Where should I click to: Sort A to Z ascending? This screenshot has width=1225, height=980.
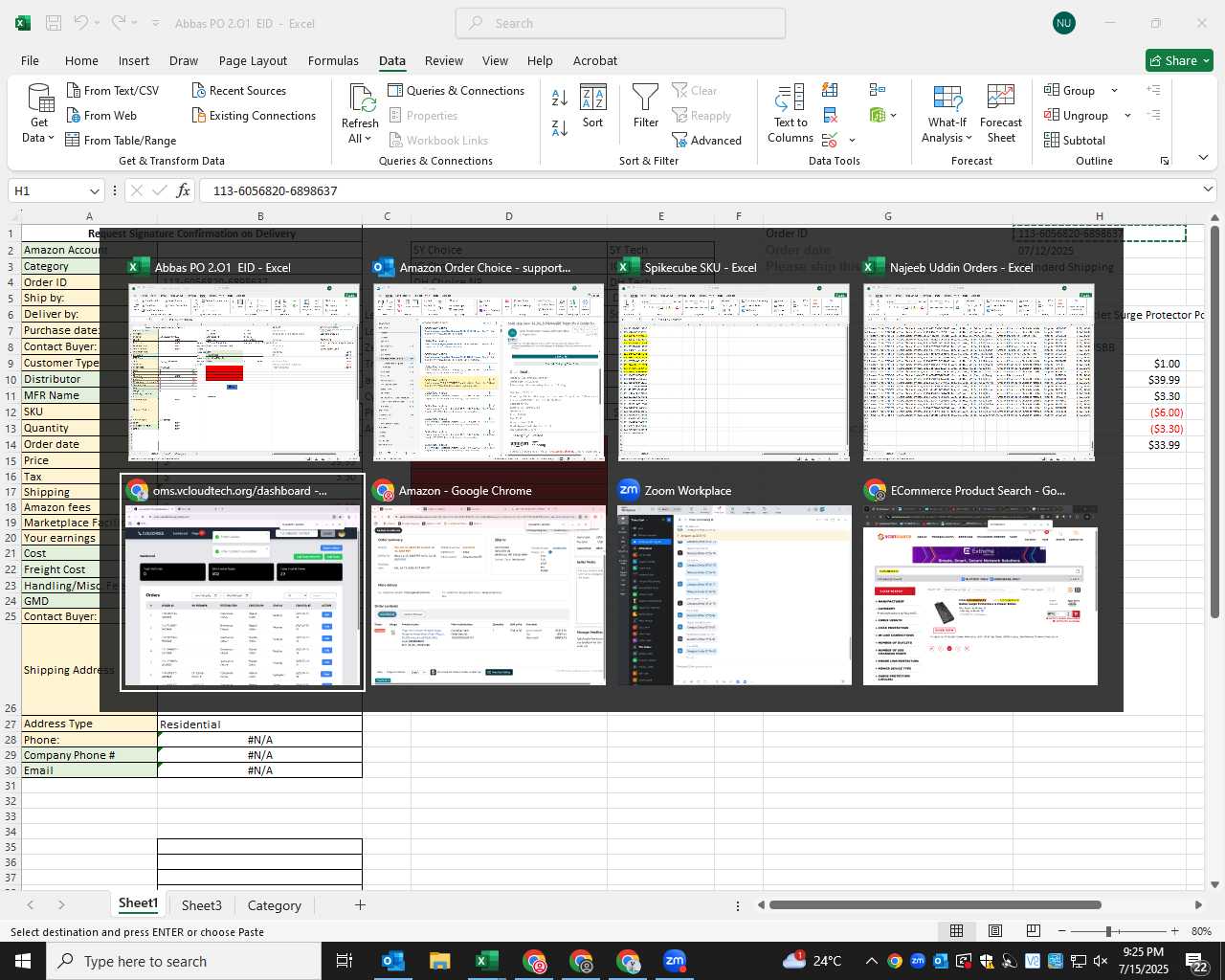tap(560, 97)
